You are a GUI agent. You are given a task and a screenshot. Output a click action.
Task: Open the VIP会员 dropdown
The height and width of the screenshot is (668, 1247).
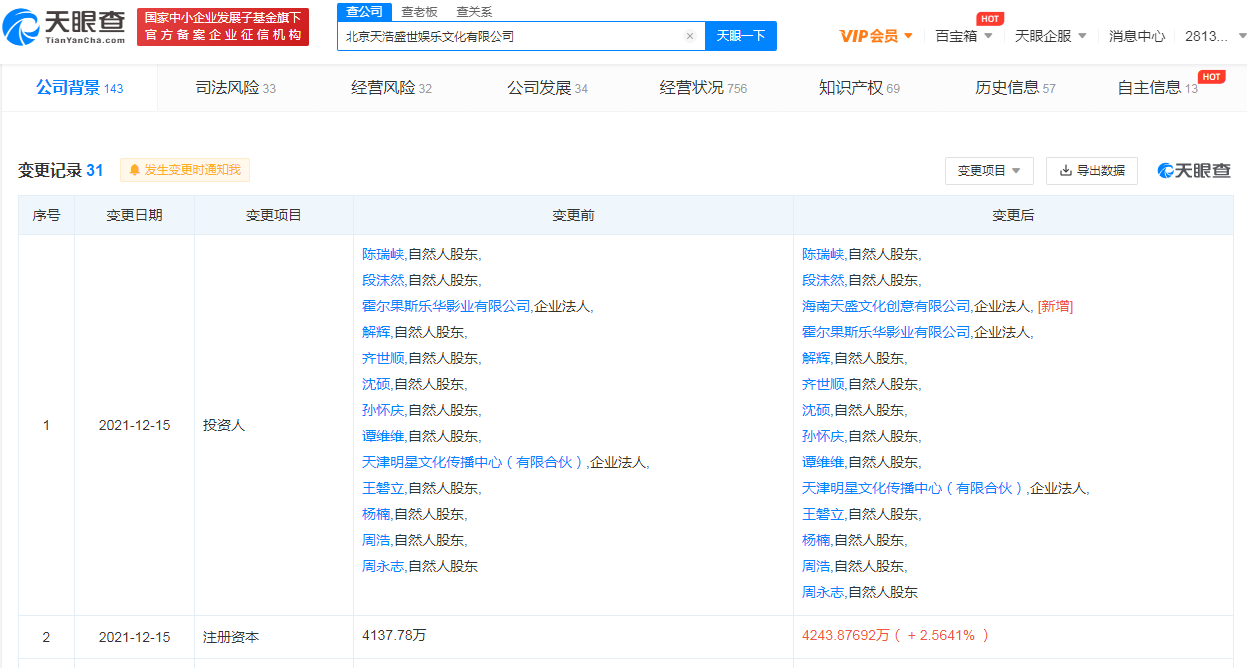point(876,36)
